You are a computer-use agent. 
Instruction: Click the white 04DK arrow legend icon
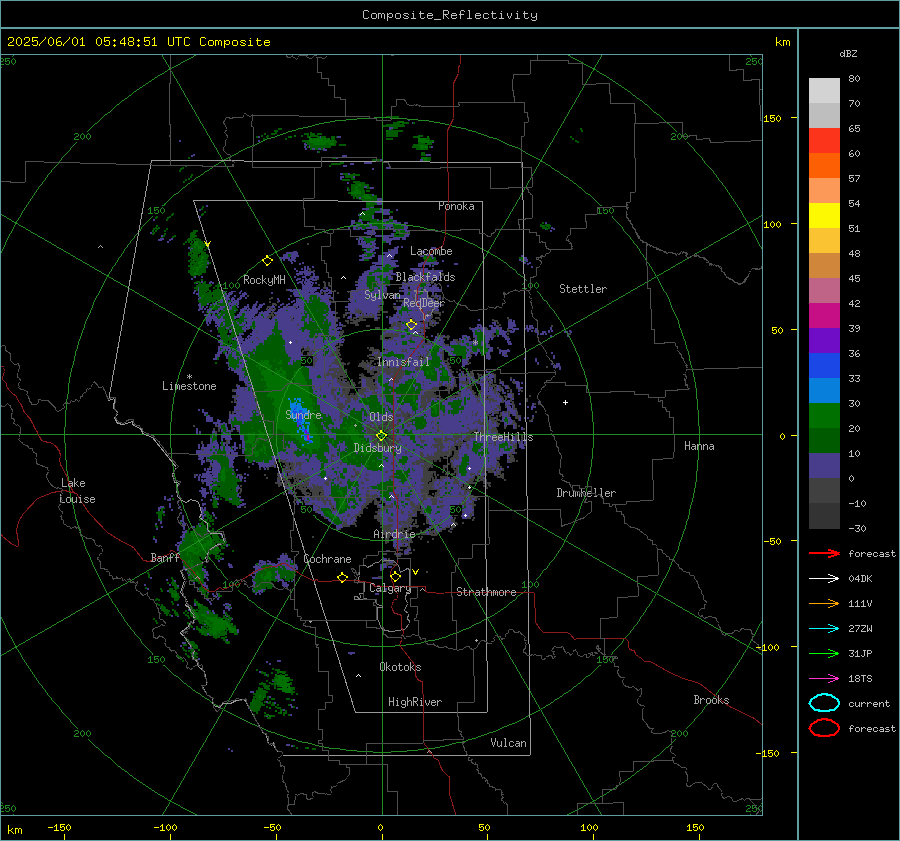824,578
